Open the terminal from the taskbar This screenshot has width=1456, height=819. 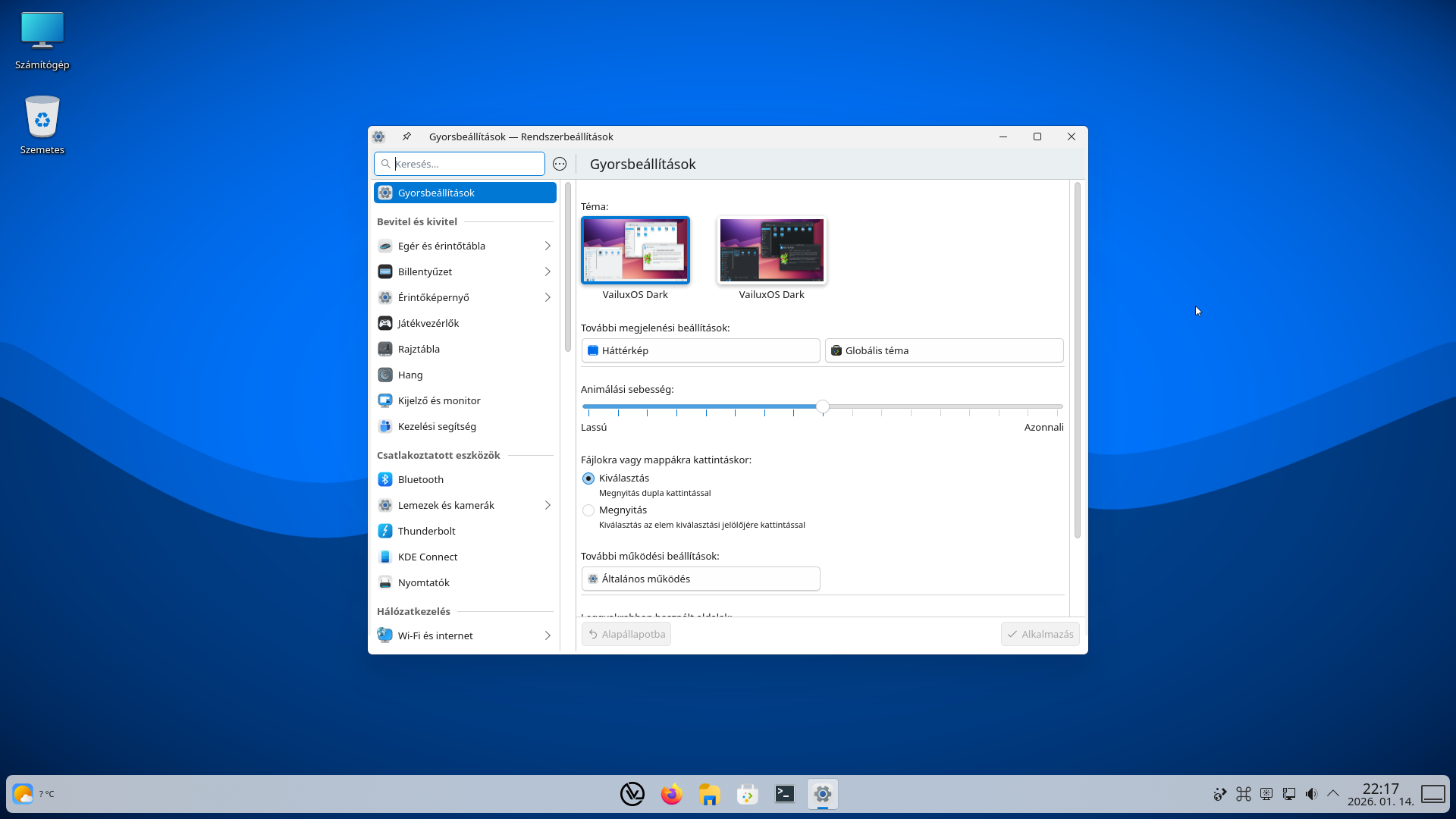click(785, 794)
